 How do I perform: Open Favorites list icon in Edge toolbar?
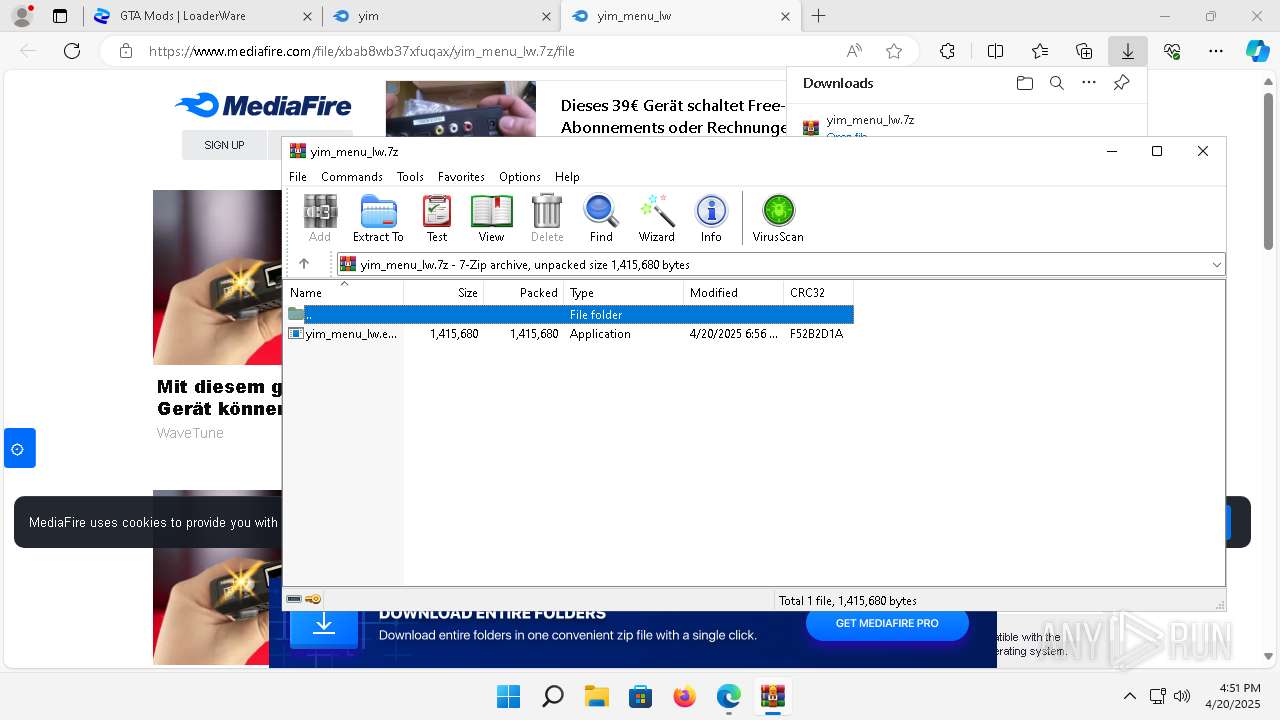click(1040, 51)
